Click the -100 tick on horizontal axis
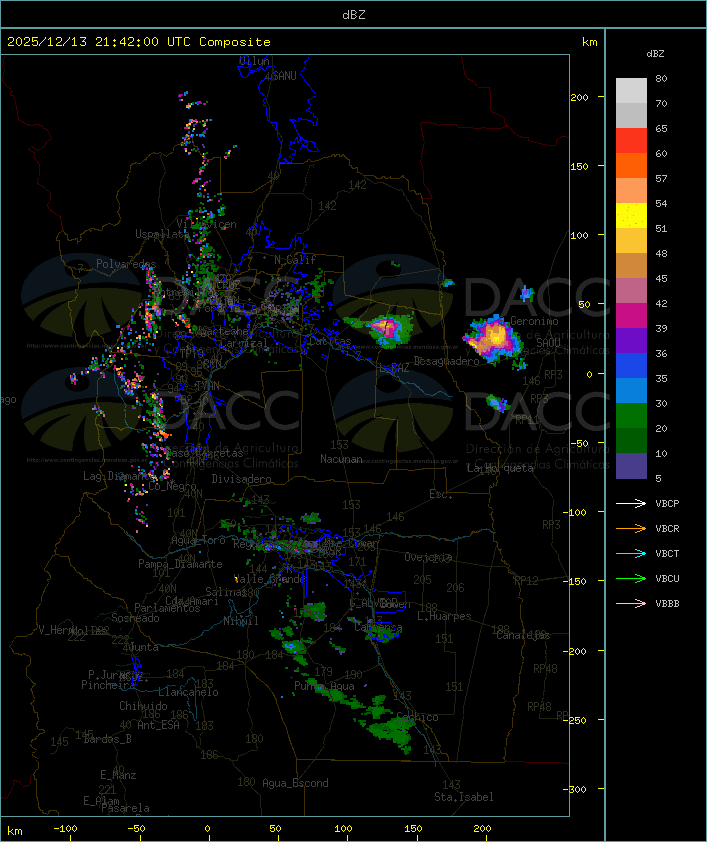The height and width of the screenshot is (842, 707). click(x=65, y=829)
